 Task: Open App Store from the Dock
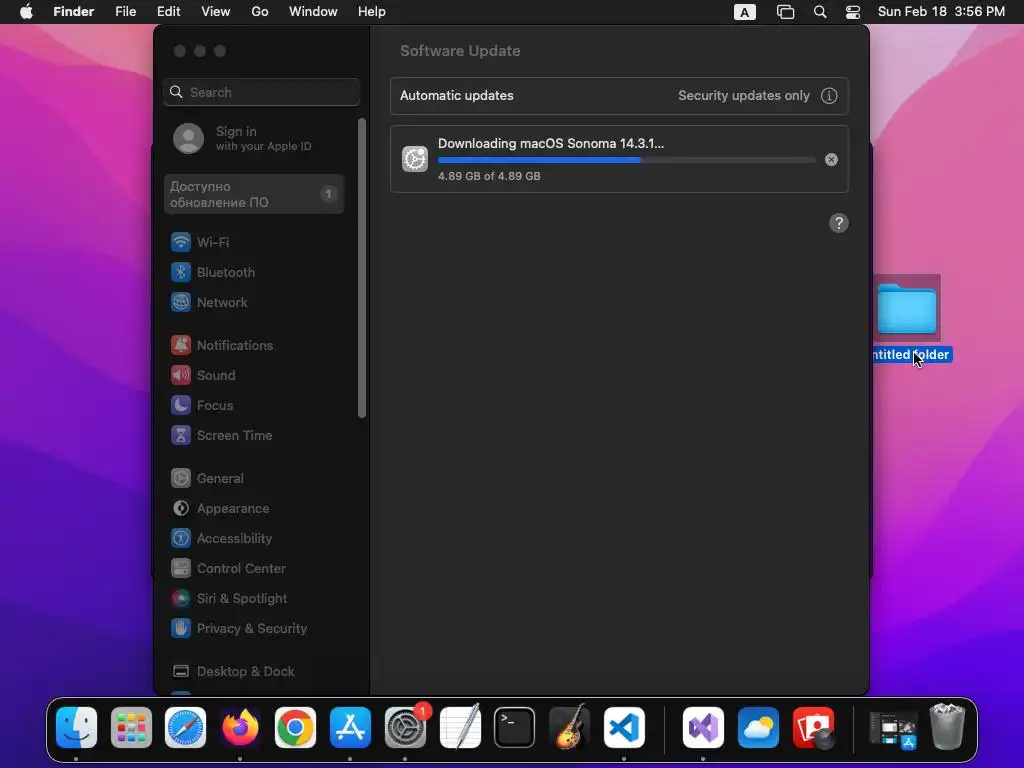[350, 727]
